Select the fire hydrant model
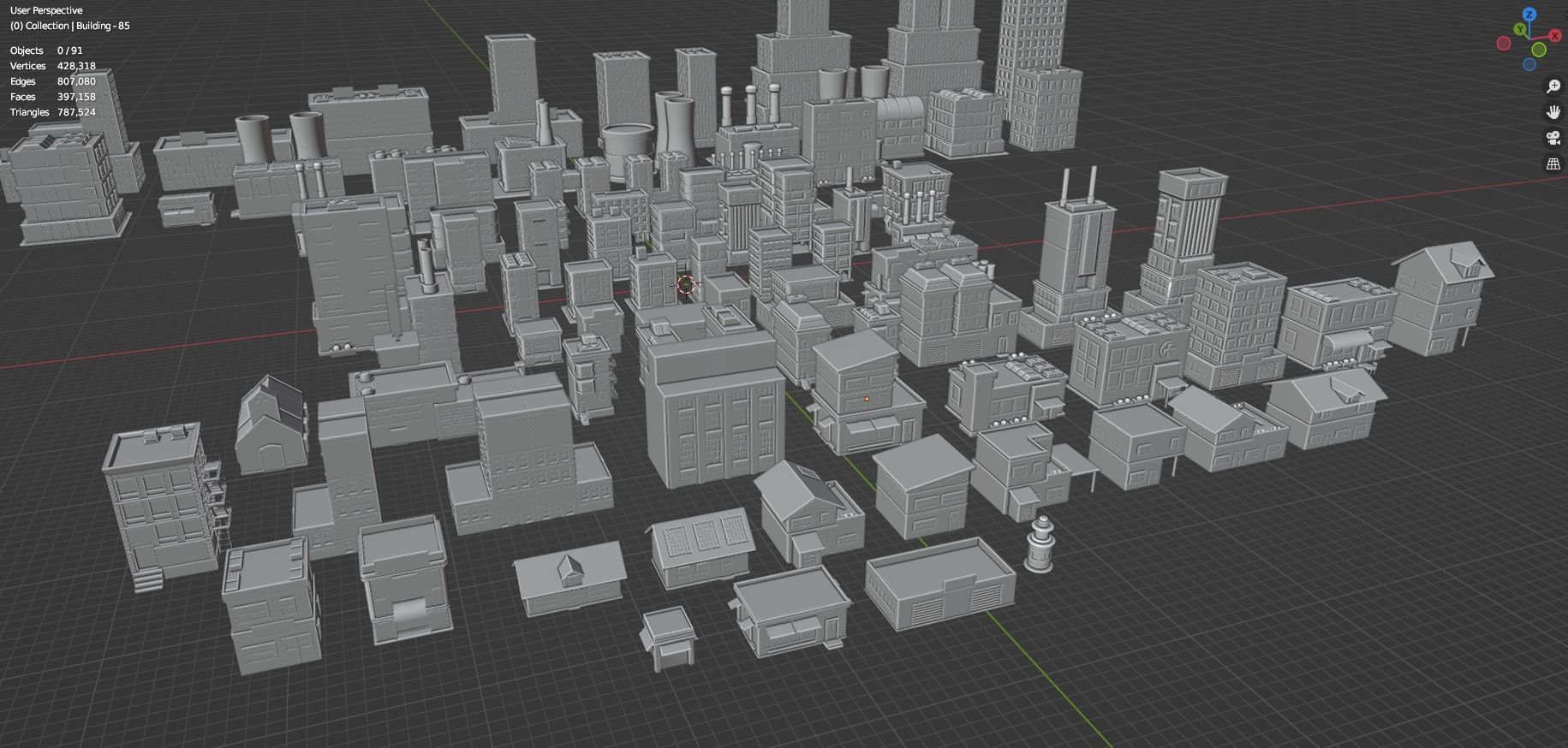 point(1040,544)
